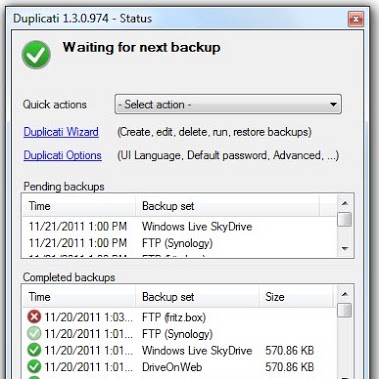Sort pending backups by Backup set column
Image resolution: width=379 pixels, height=379 pixels.
[227, 206]
